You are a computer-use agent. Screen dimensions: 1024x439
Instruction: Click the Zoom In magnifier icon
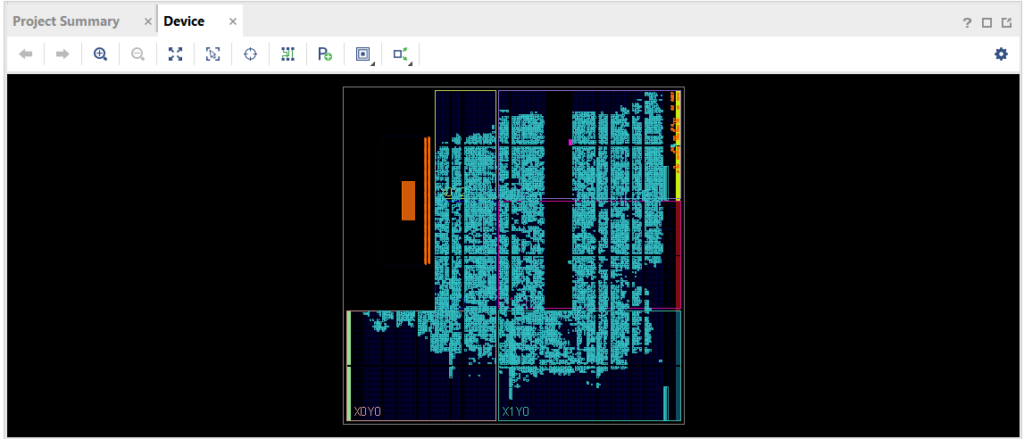(100, 55)
